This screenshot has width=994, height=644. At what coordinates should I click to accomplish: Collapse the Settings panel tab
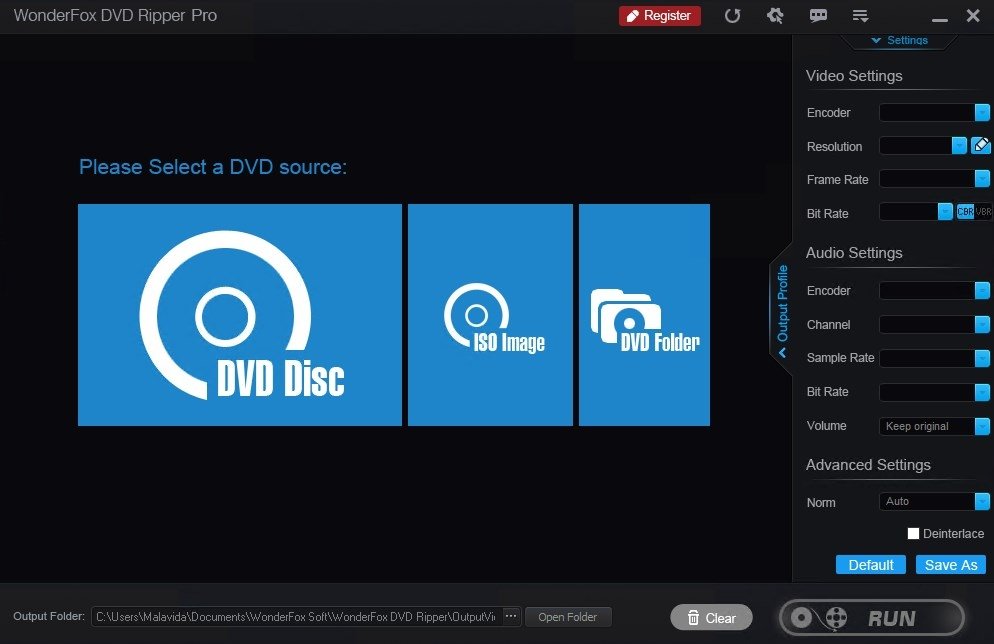[899, 41]
